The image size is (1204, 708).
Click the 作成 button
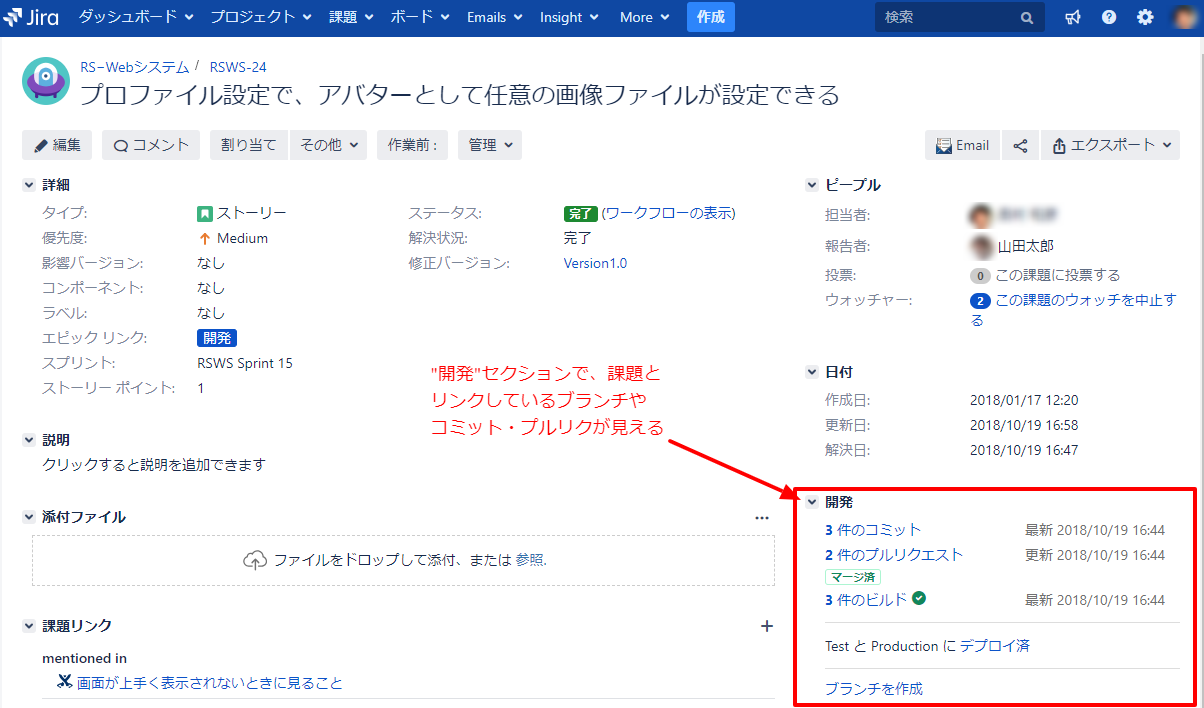710,16
